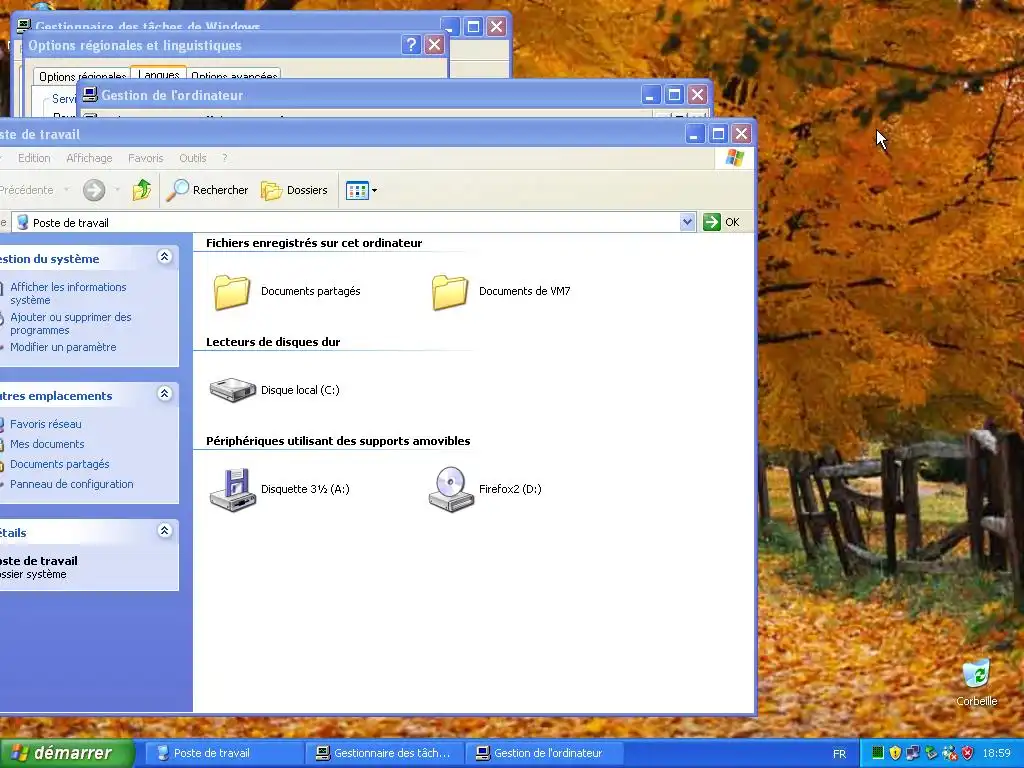Select the Documents de VM7 folder icon
Image resolution: width=1024 pixels, height=768 pixels.
[x=450, y=291]
